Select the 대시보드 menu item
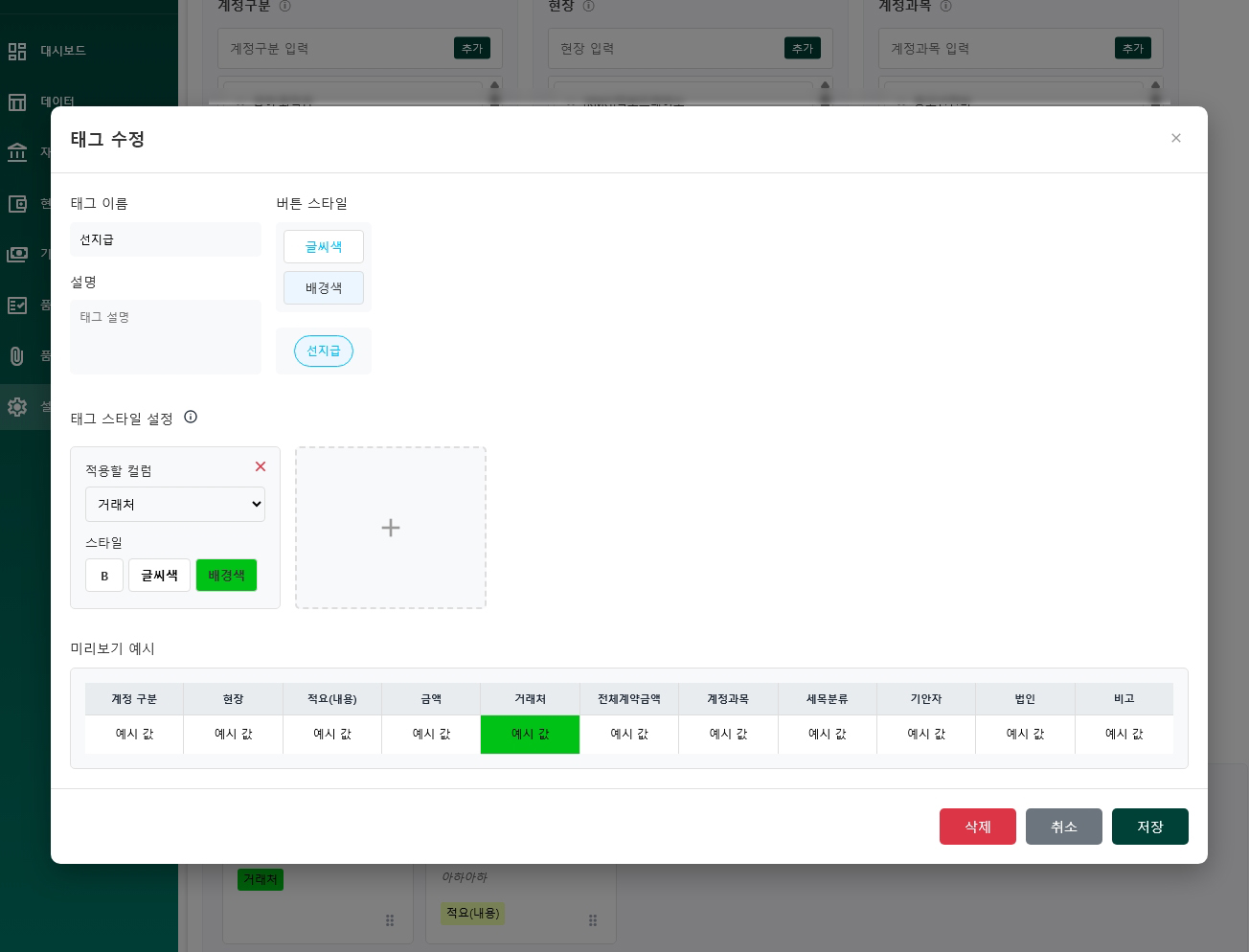The width and height of the screenshot is (1249, 952). (63, 51)
